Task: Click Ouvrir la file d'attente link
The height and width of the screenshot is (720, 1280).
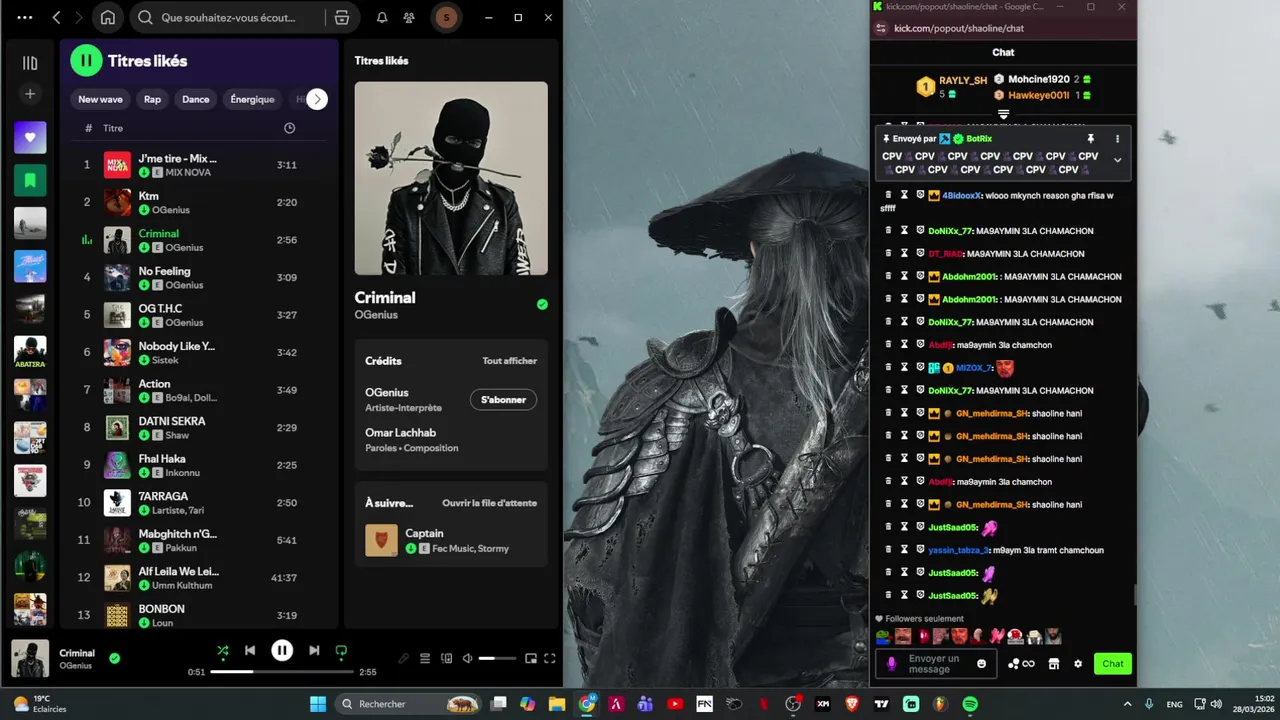Action: click(x=489, y=503)
